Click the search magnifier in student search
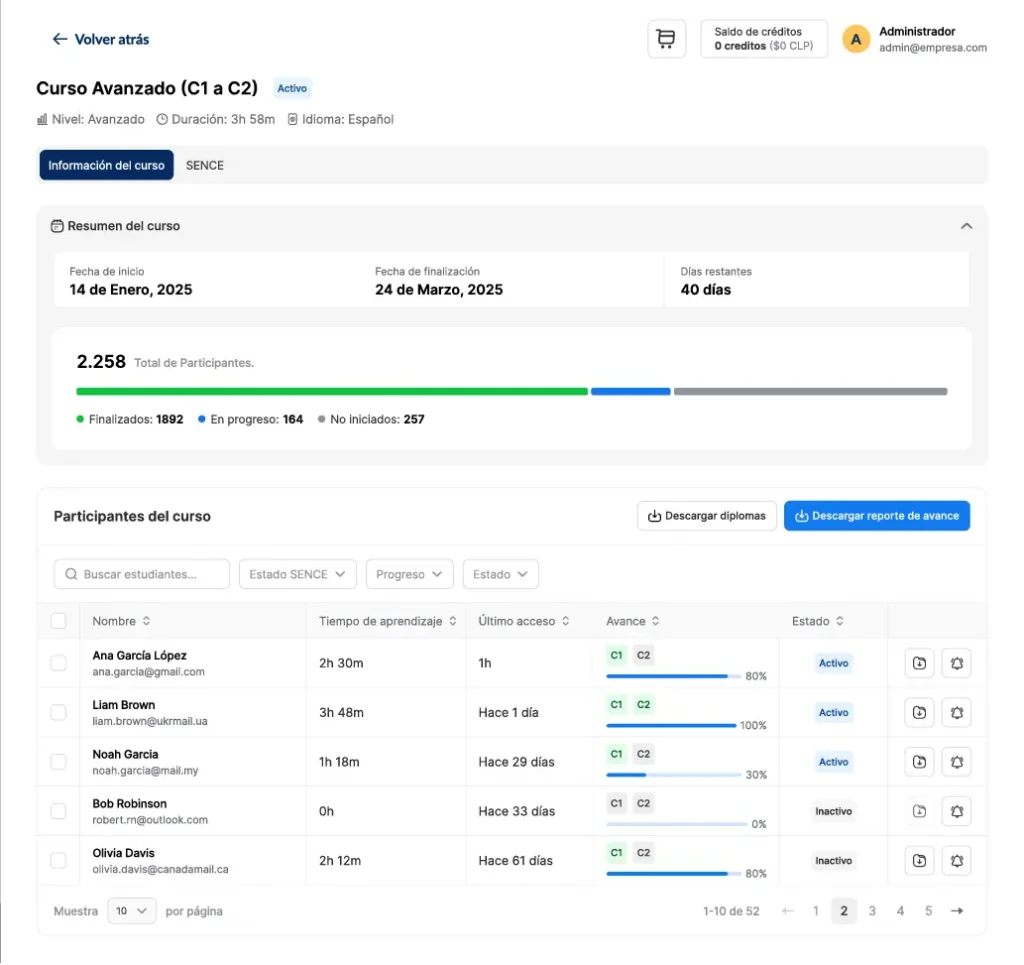1024x965 pixels. [70, 574]
